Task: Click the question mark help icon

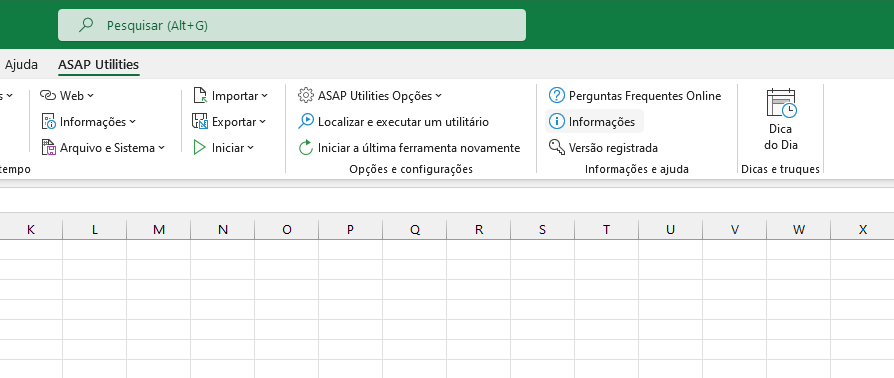Action: tap(556, 95)
